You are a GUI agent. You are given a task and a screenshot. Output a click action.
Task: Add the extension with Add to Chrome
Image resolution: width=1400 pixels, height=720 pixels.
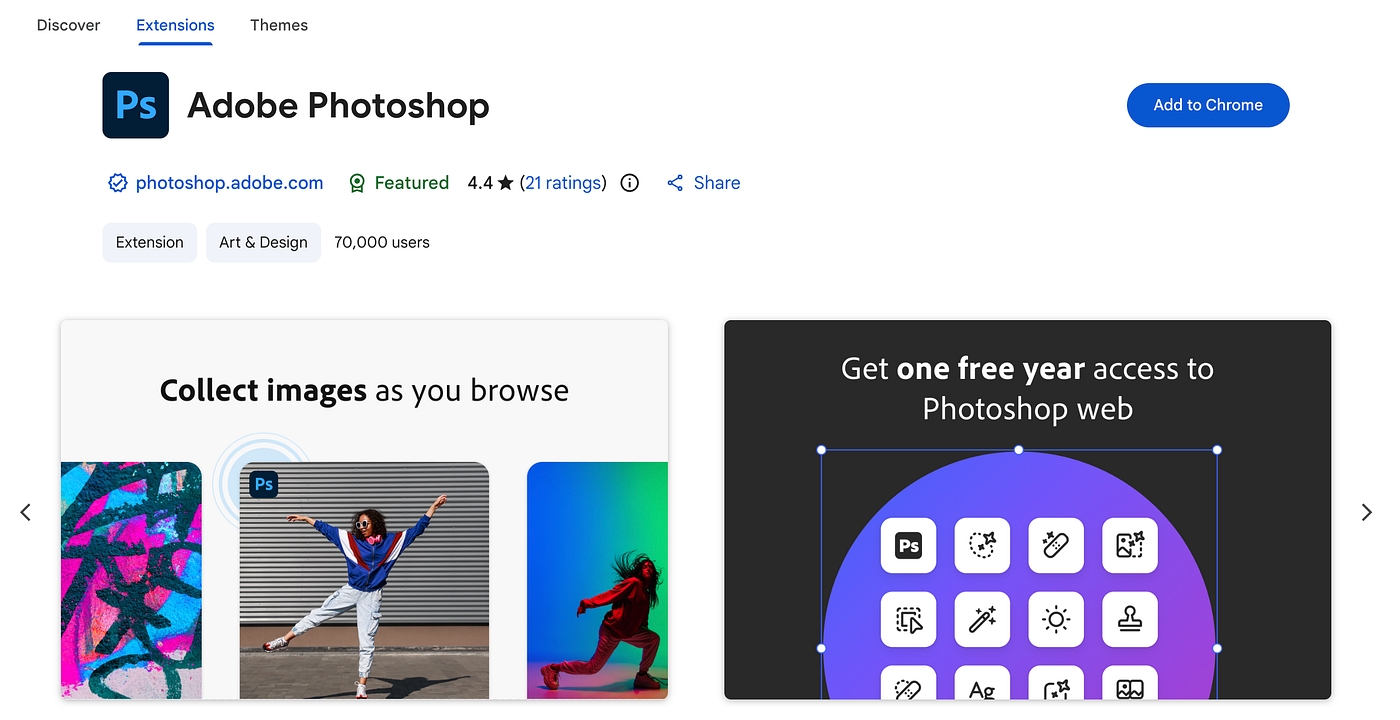1208,105
